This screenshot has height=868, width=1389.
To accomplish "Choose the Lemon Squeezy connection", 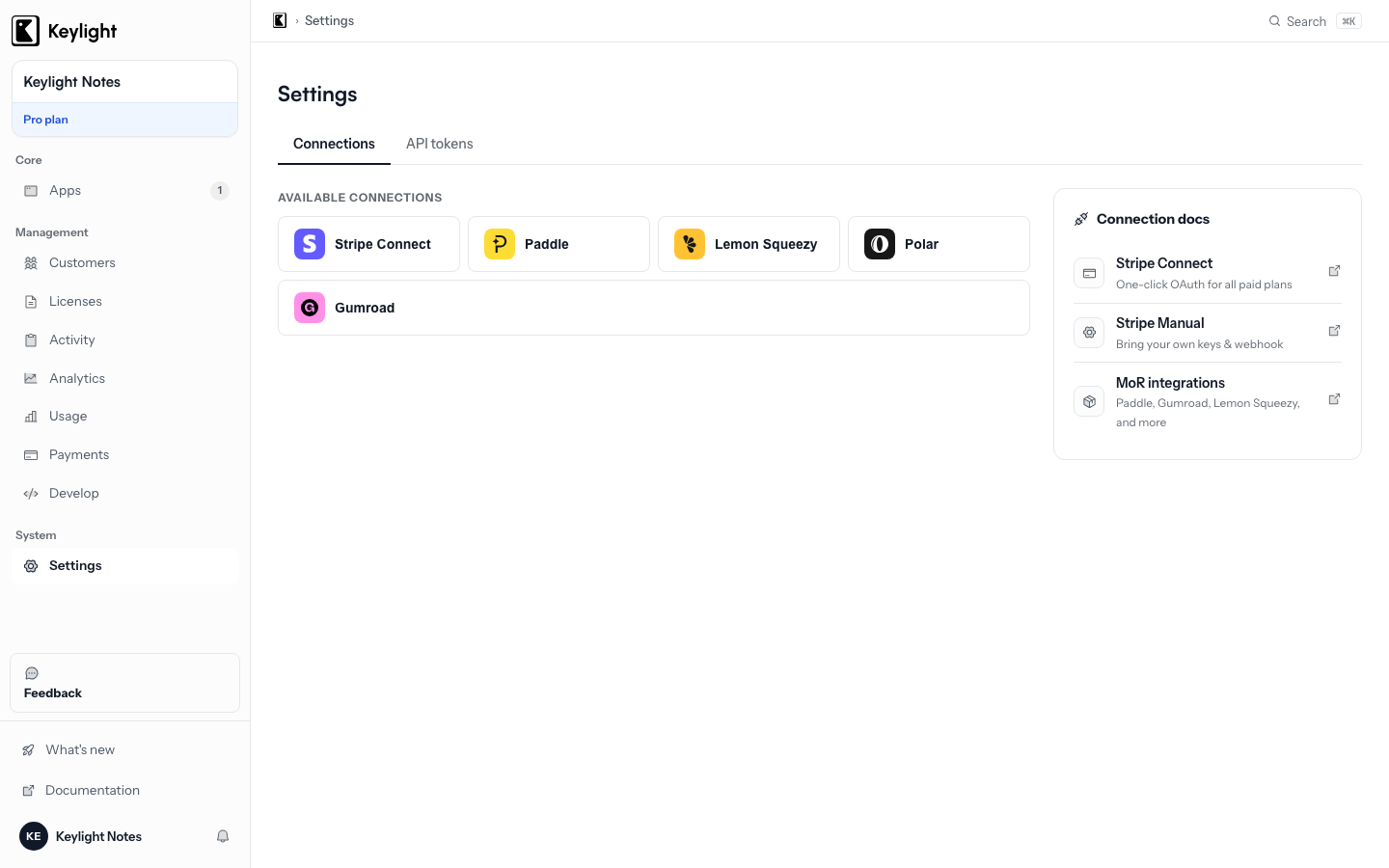I will pyautogui.click(x=749, y=244).
